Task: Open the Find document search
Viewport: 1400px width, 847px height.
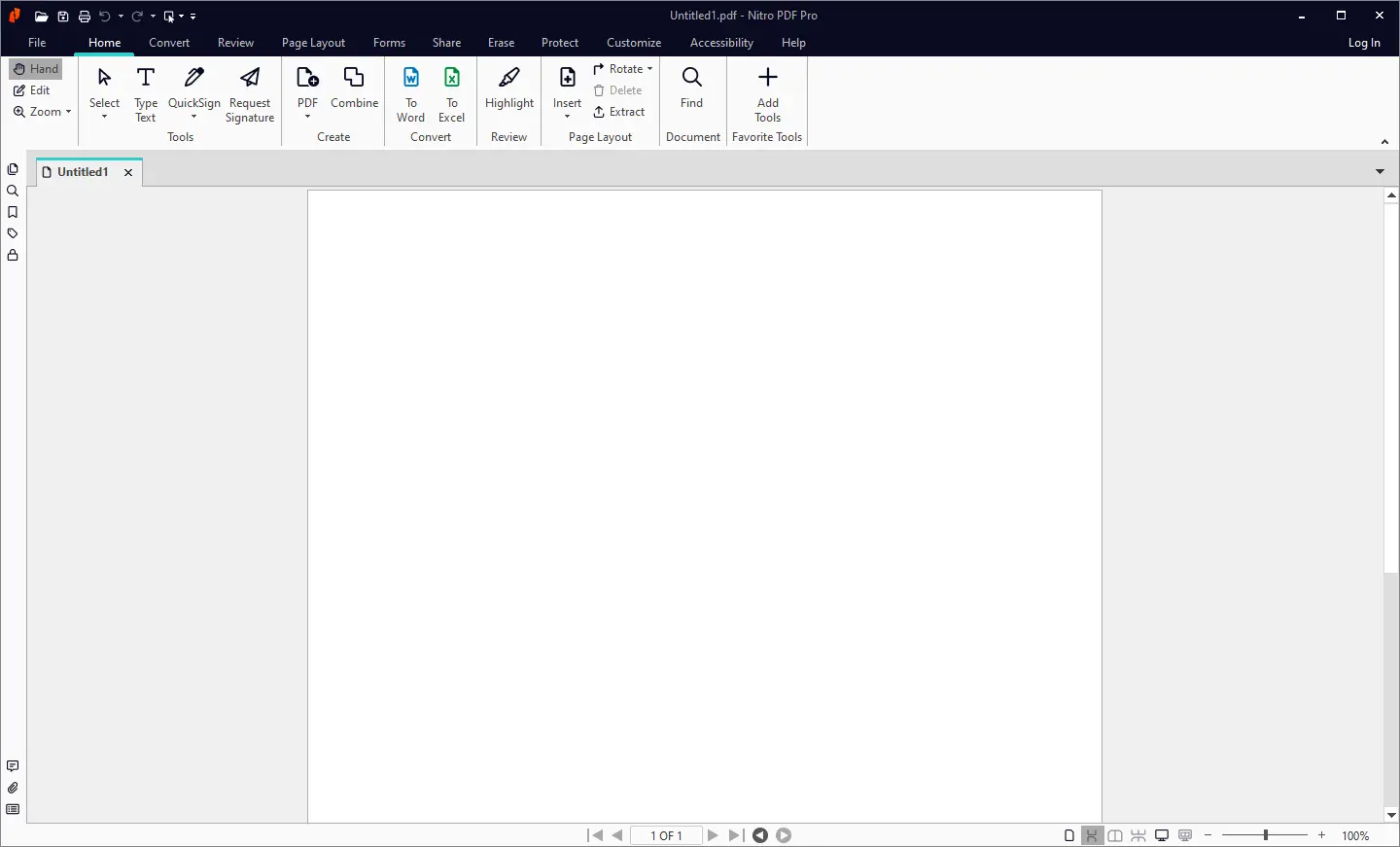Action: coord(691,88)
